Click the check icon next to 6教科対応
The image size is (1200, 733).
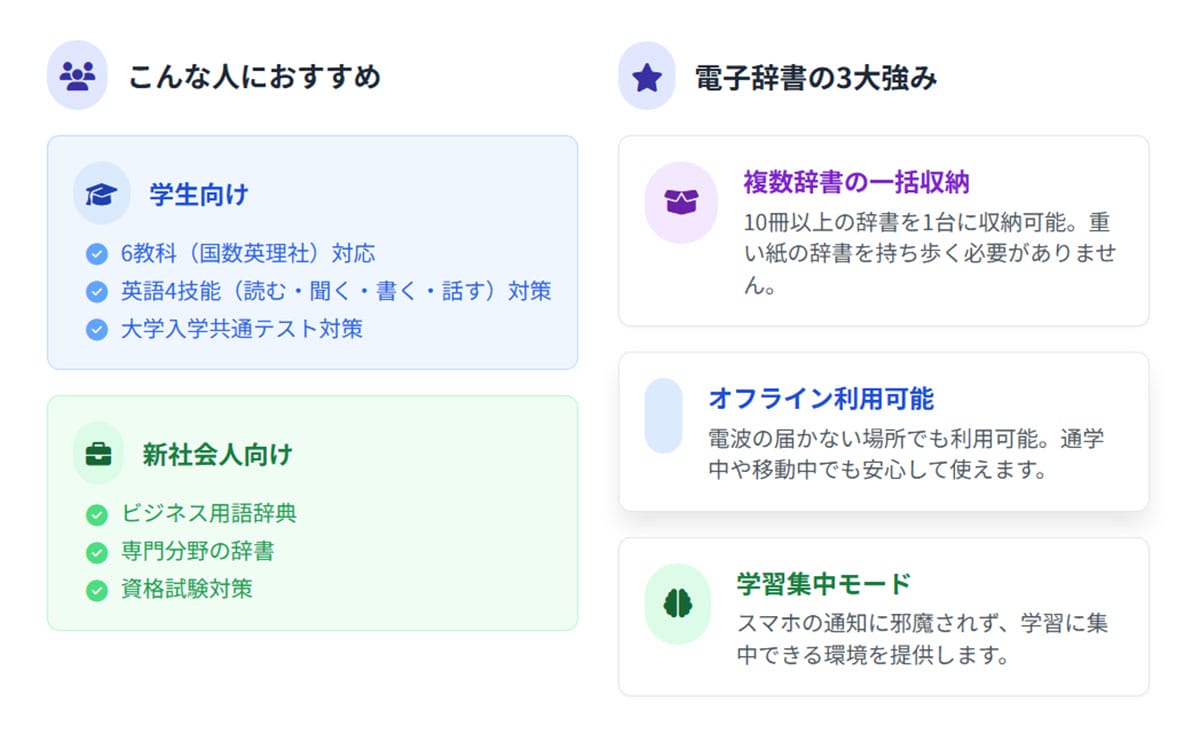click(97, 254)
